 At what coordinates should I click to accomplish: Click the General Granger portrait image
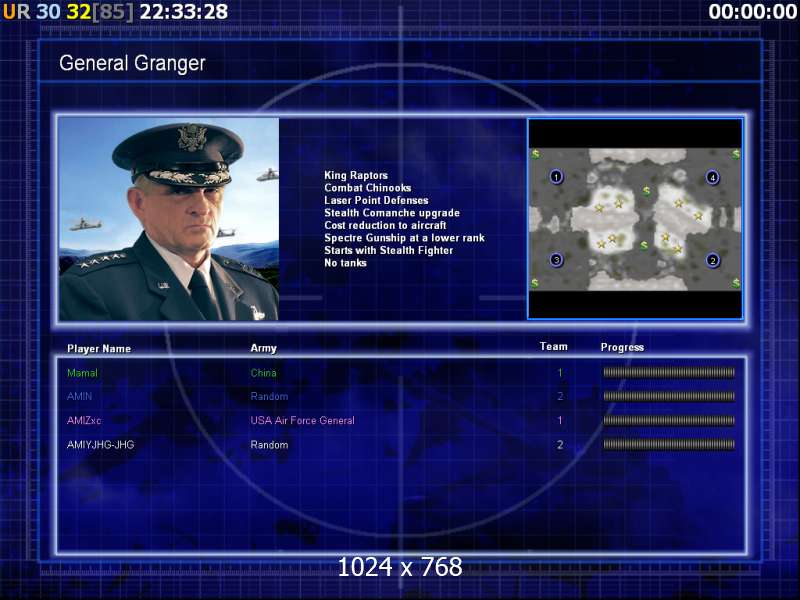[x=169, y=219]
